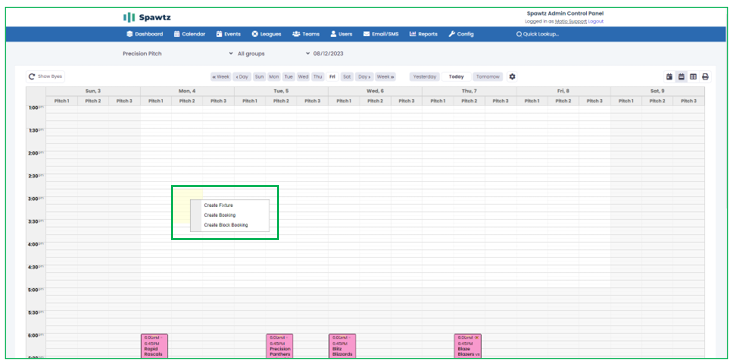Select the Sat day button
The image size is (740, 364).
pos(347,76)
